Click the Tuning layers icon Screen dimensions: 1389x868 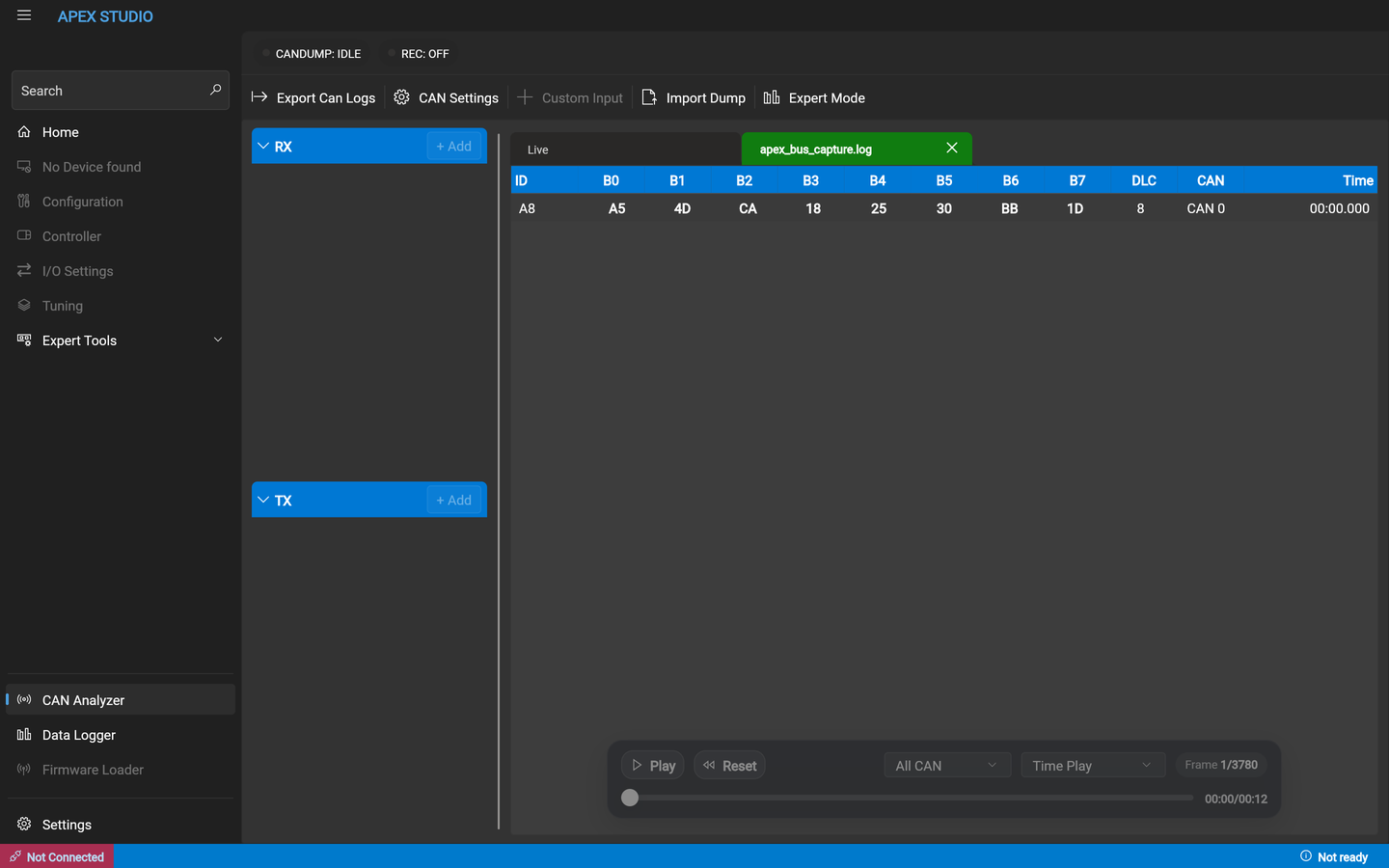coord(24,306)
